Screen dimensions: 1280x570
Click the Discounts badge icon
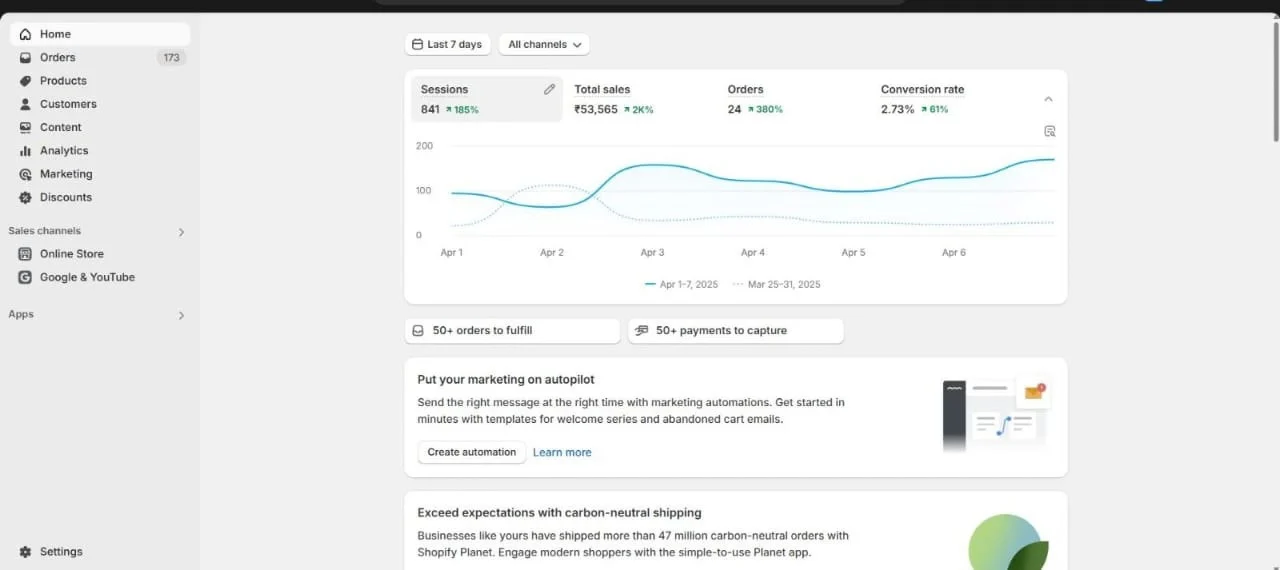(26, 197)
